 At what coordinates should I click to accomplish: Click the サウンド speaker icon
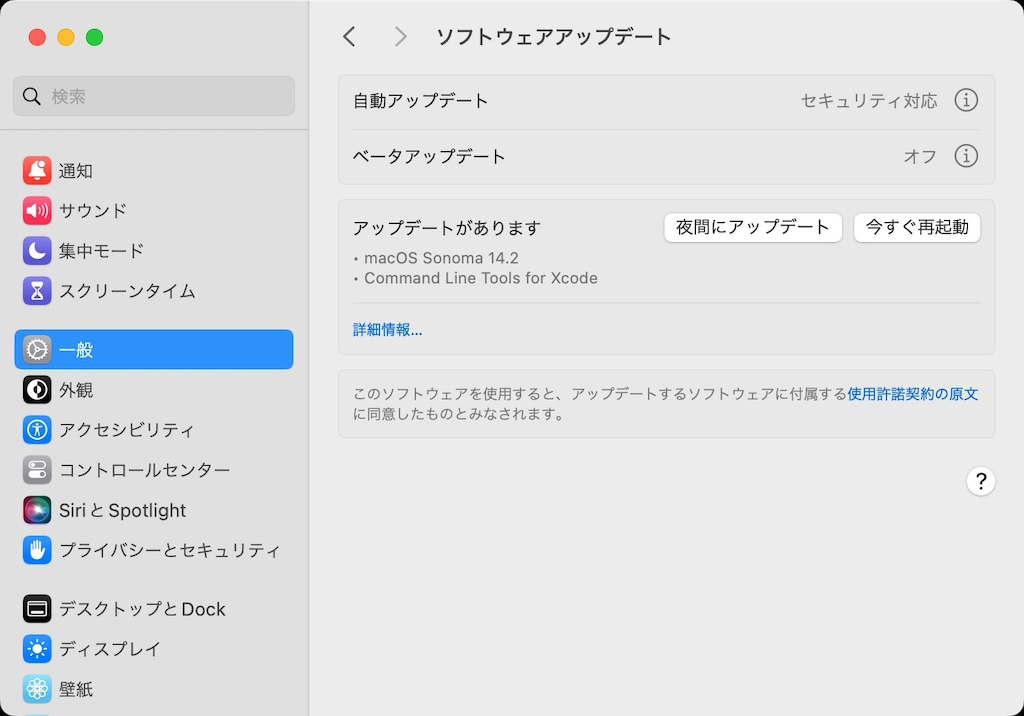pos(37,210)
